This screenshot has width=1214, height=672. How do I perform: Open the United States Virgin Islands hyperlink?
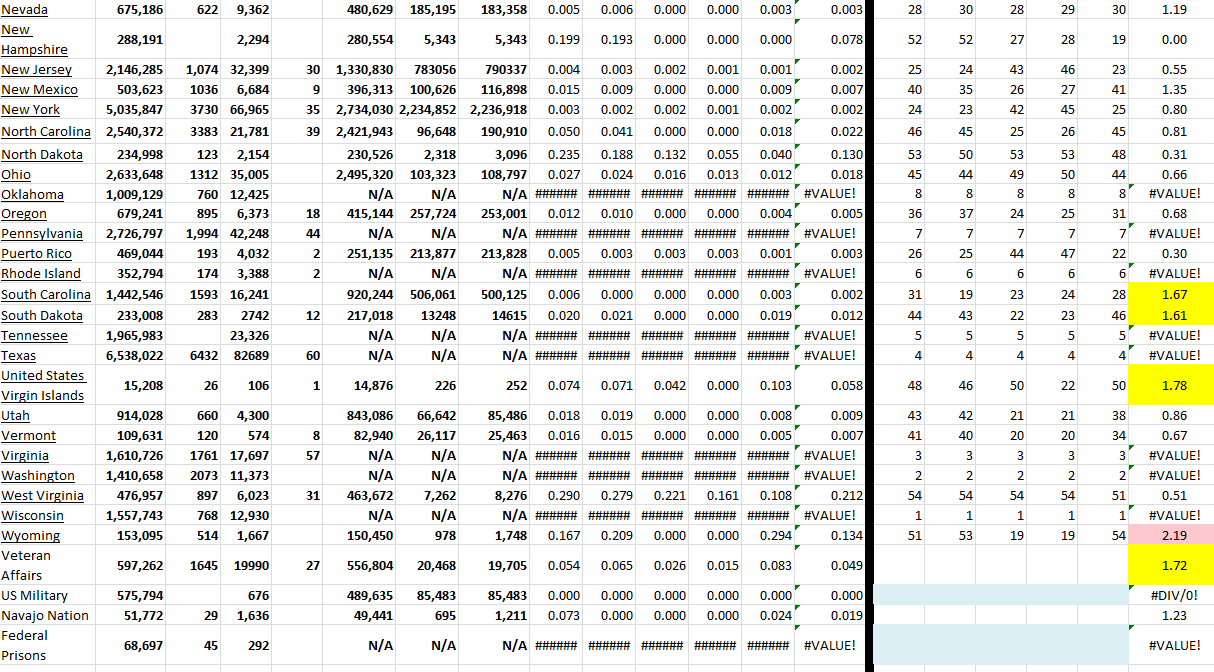pyautogui.click(x=43, y=385)
